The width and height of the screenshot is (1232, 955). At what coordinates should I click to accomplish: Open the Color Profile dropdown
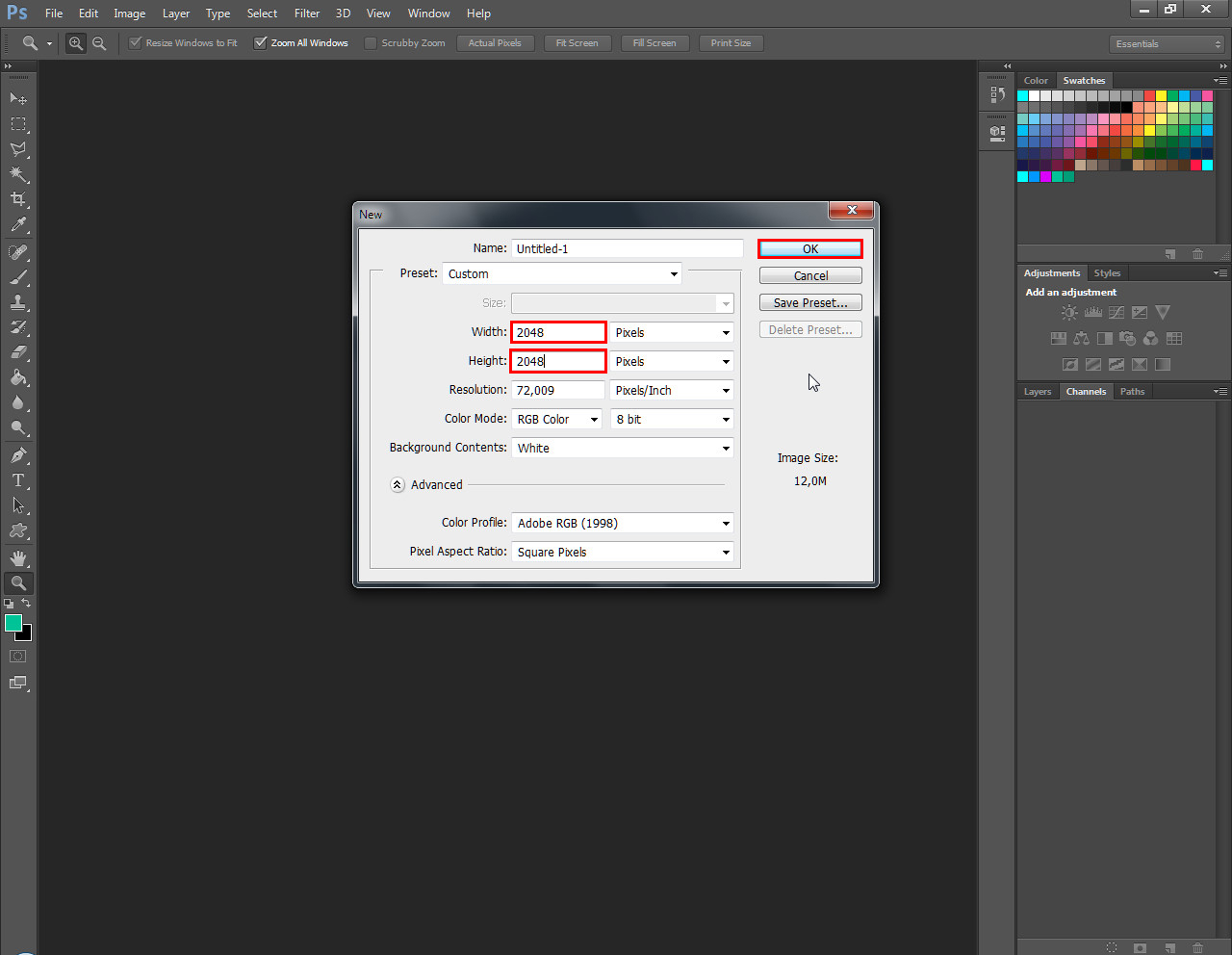623,523
